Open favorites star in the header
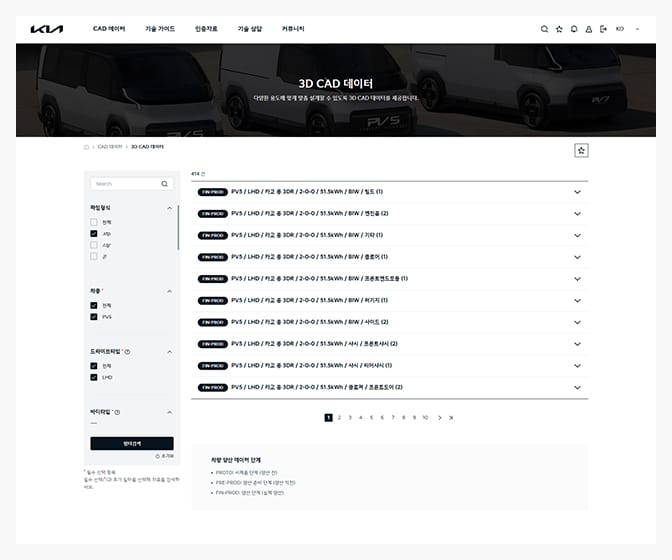This screenshot has height=560, width=672. pos(559,29)
